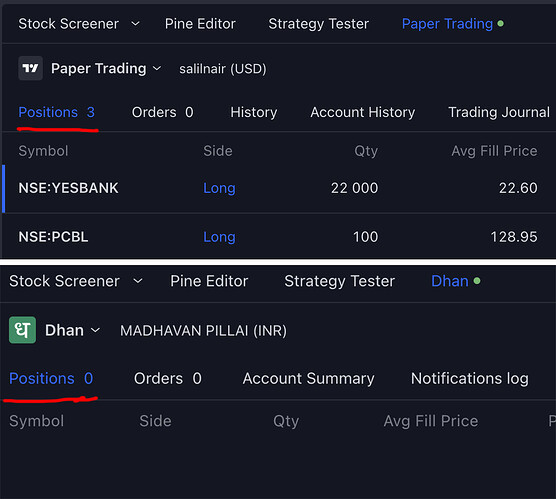556x499 pixels.
Task: Open Pine Editor tab in Dhan panel
Action: (x=209, y=281)
